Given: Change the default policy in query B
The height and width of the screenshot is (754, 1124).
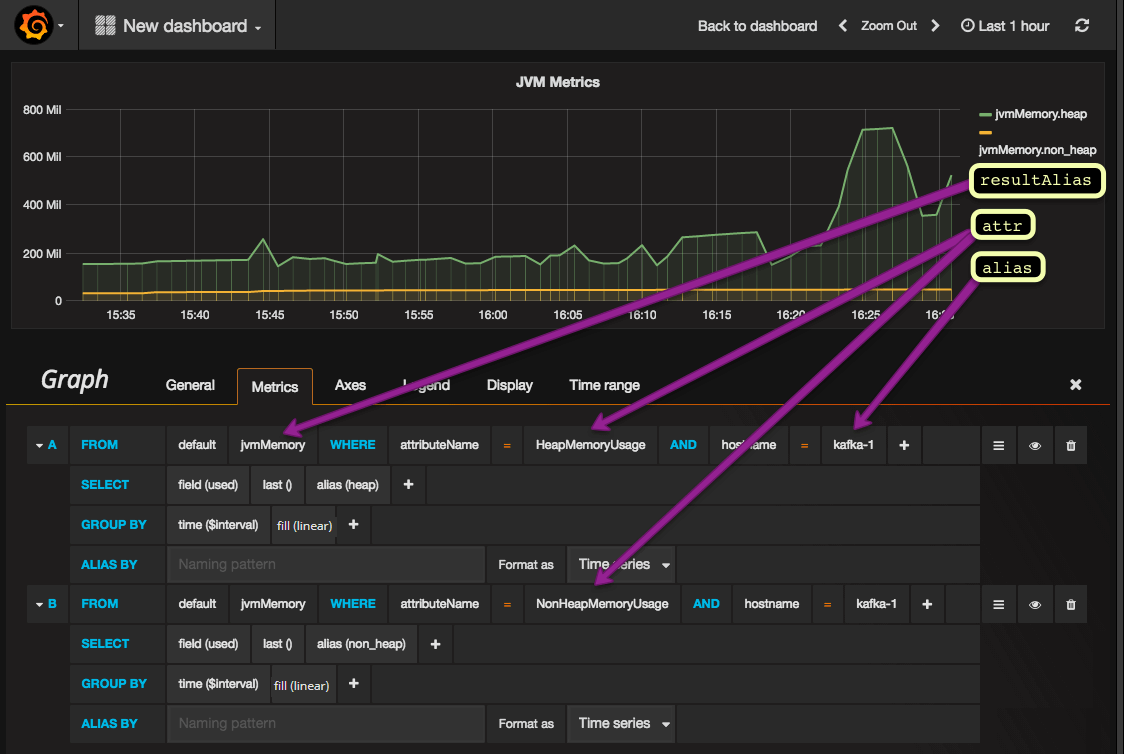Looking at the screenshot, I should click(x=197, y=604).
